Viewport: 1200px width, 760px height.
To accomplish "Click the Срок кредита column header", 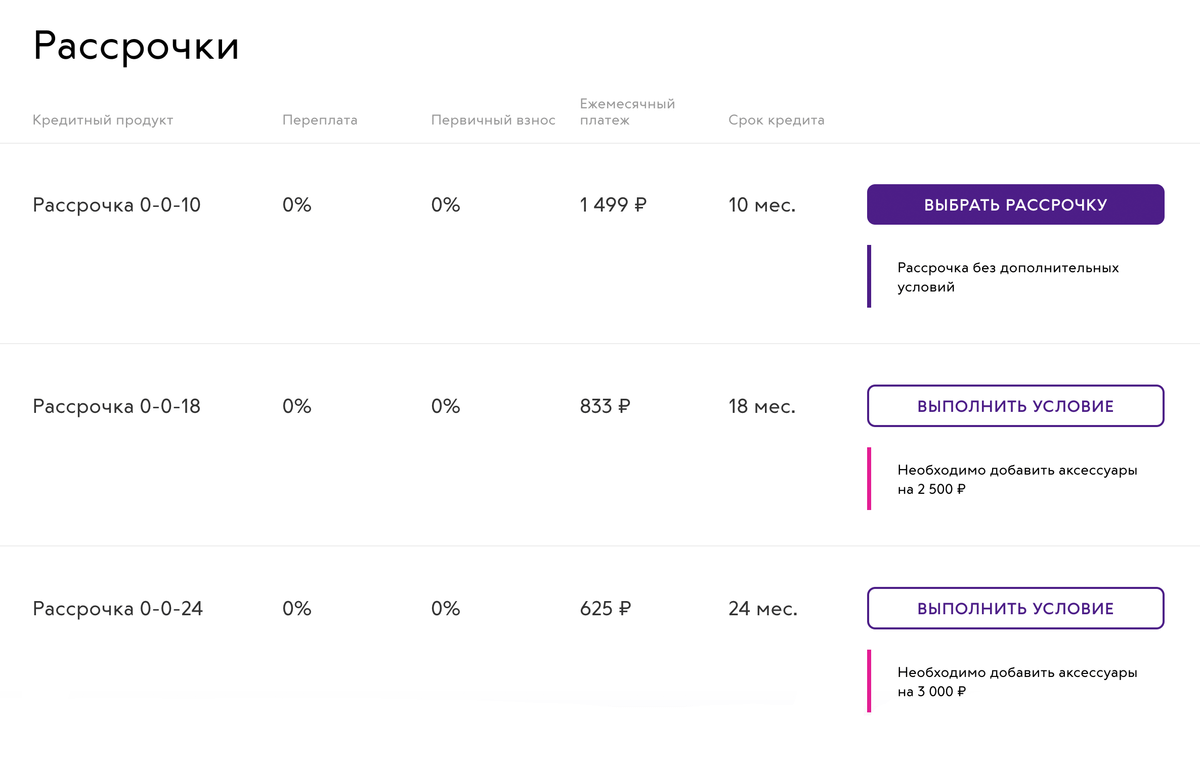I will pyautogui.click(x=776, y=120).
